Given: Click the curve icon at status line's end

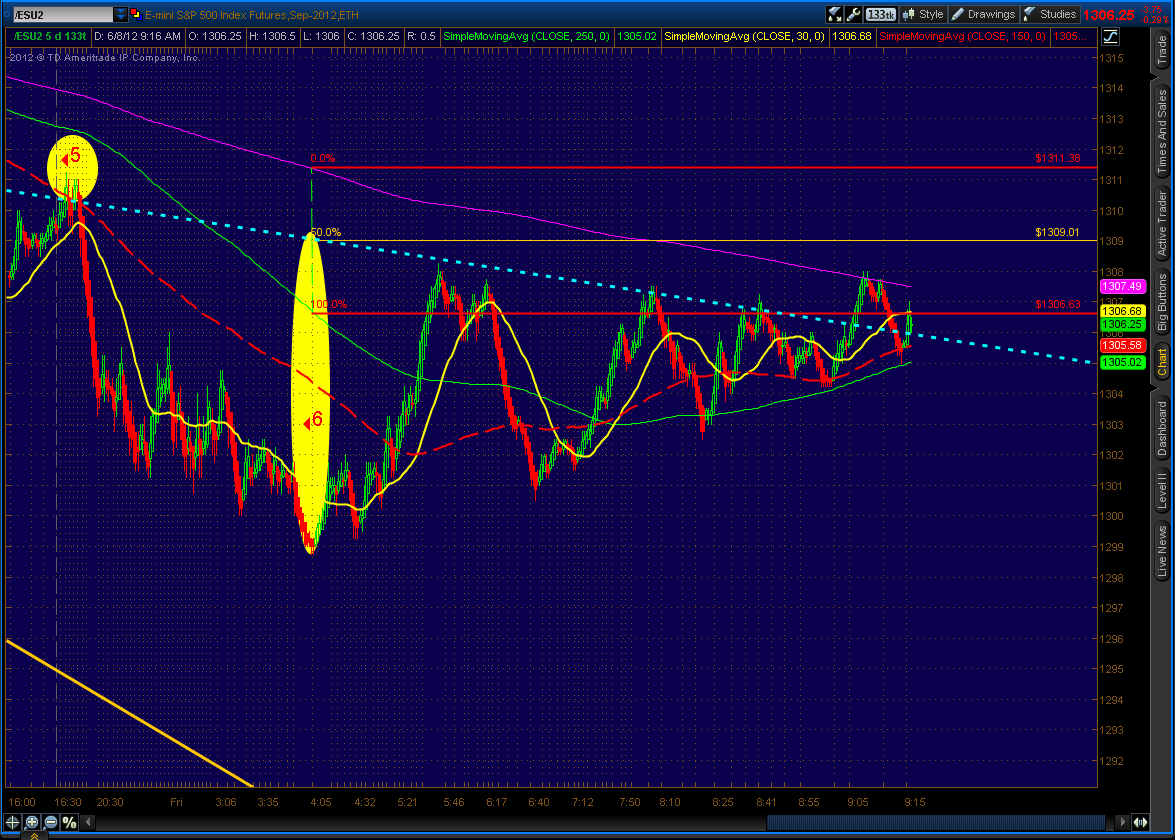Looking at the screenshot, I should pyautogui.click(x=1110, y=36).
